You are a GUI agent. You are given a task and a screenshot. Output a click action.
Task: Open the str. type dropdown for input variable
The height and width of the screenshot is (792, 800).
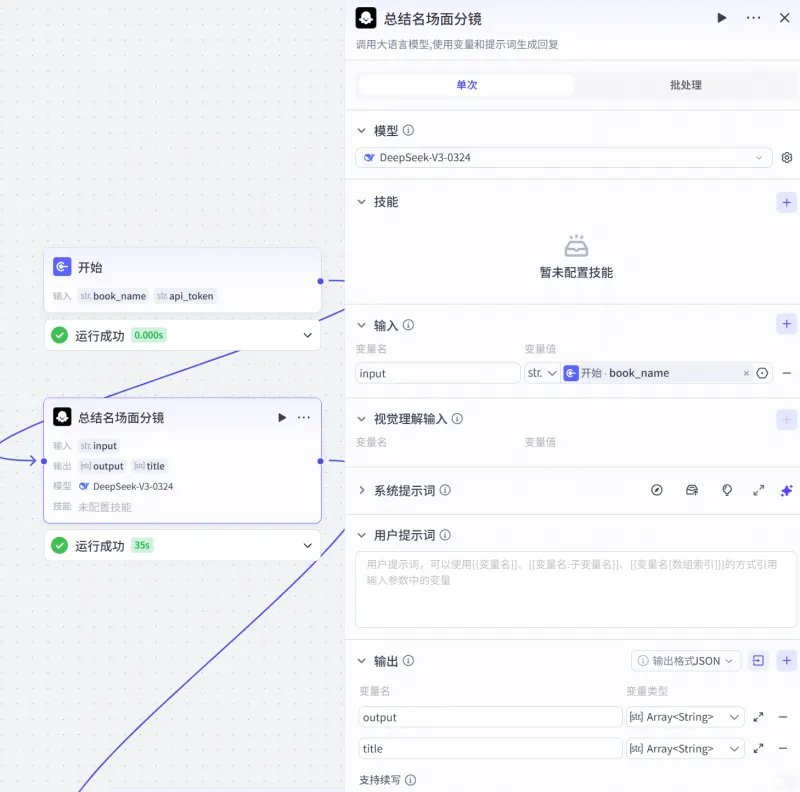click(x=540, y=372)
